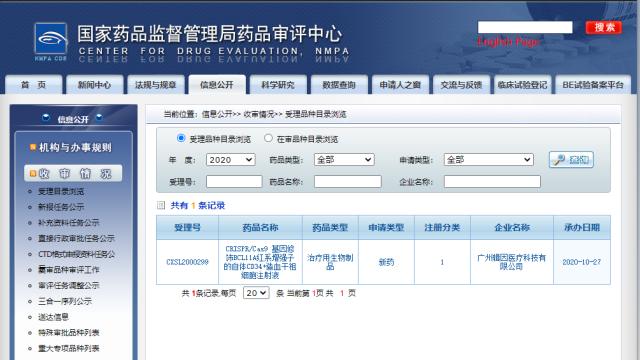Open the 科学研究 navigation tab
The image size is (640, 360).
[278, 84]
